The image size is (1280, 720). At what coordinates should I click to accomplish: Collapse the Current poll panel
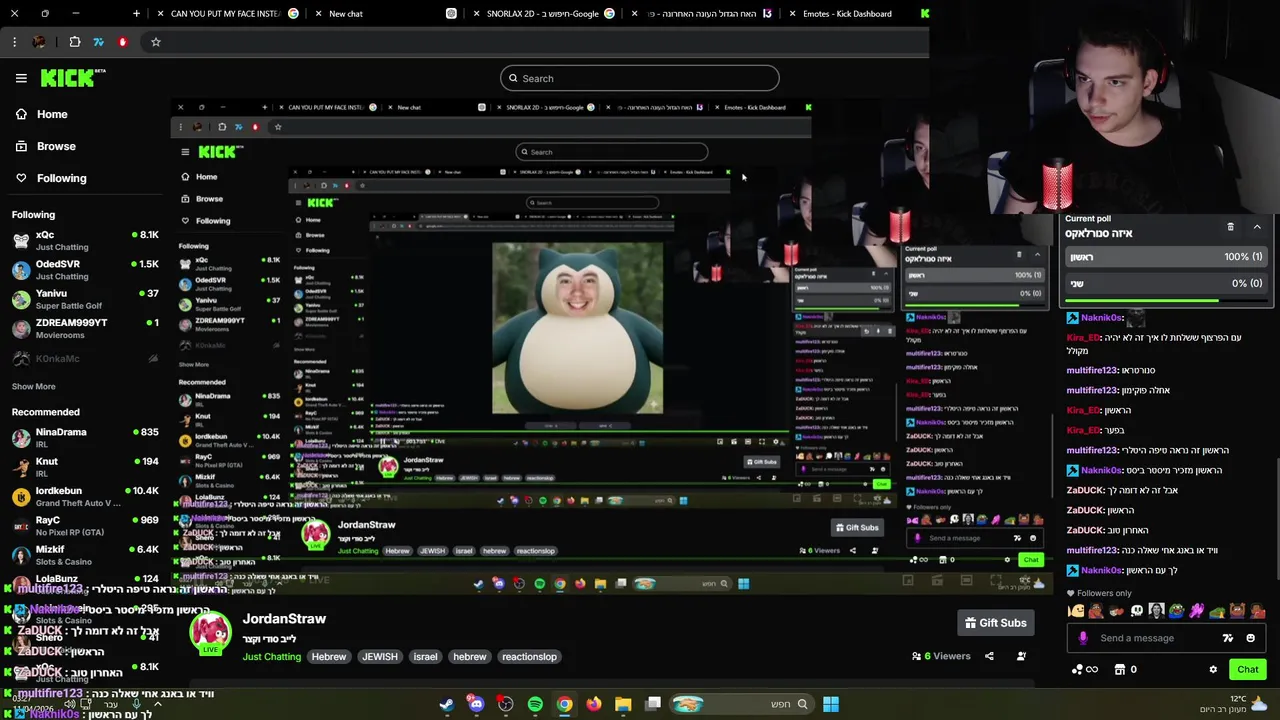point(1257,227)
